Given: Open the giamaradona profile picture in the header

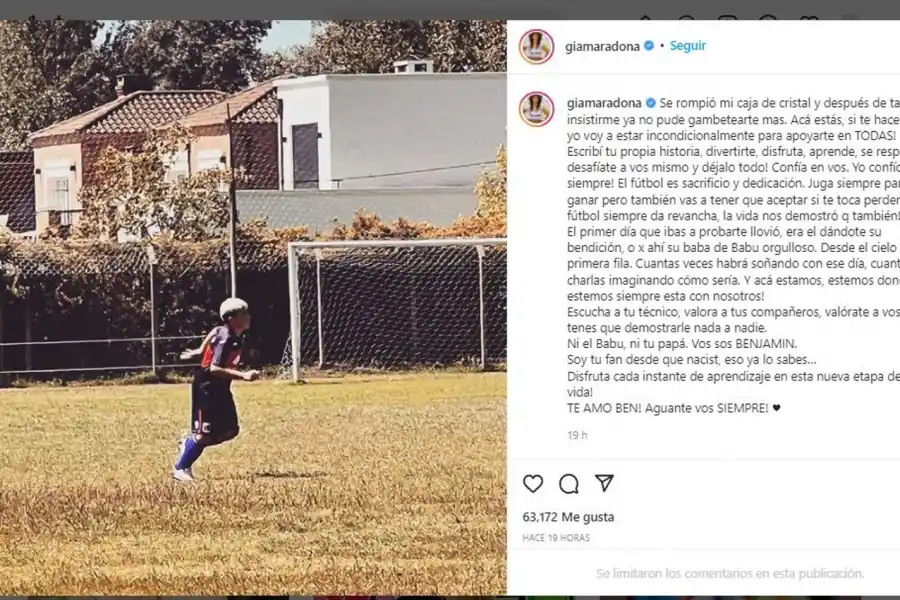Looking at the screenshot, I should pos(536,47).
